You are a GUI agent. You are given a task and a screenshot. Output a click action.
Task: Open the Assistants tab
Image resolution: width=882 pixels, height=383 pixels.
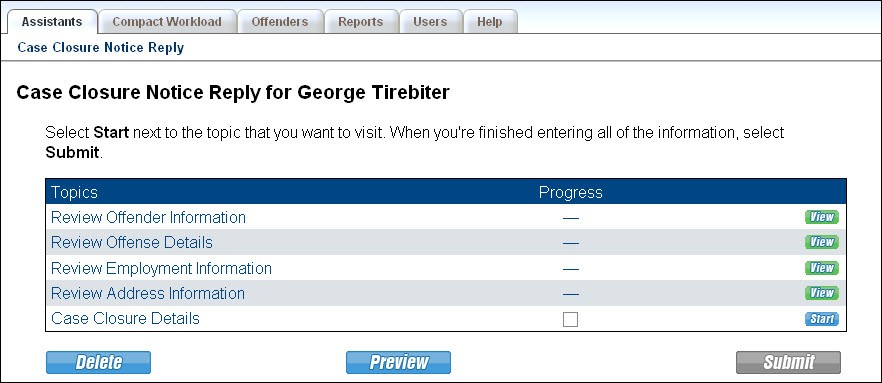pyautogui.click(x=52, y=22)
